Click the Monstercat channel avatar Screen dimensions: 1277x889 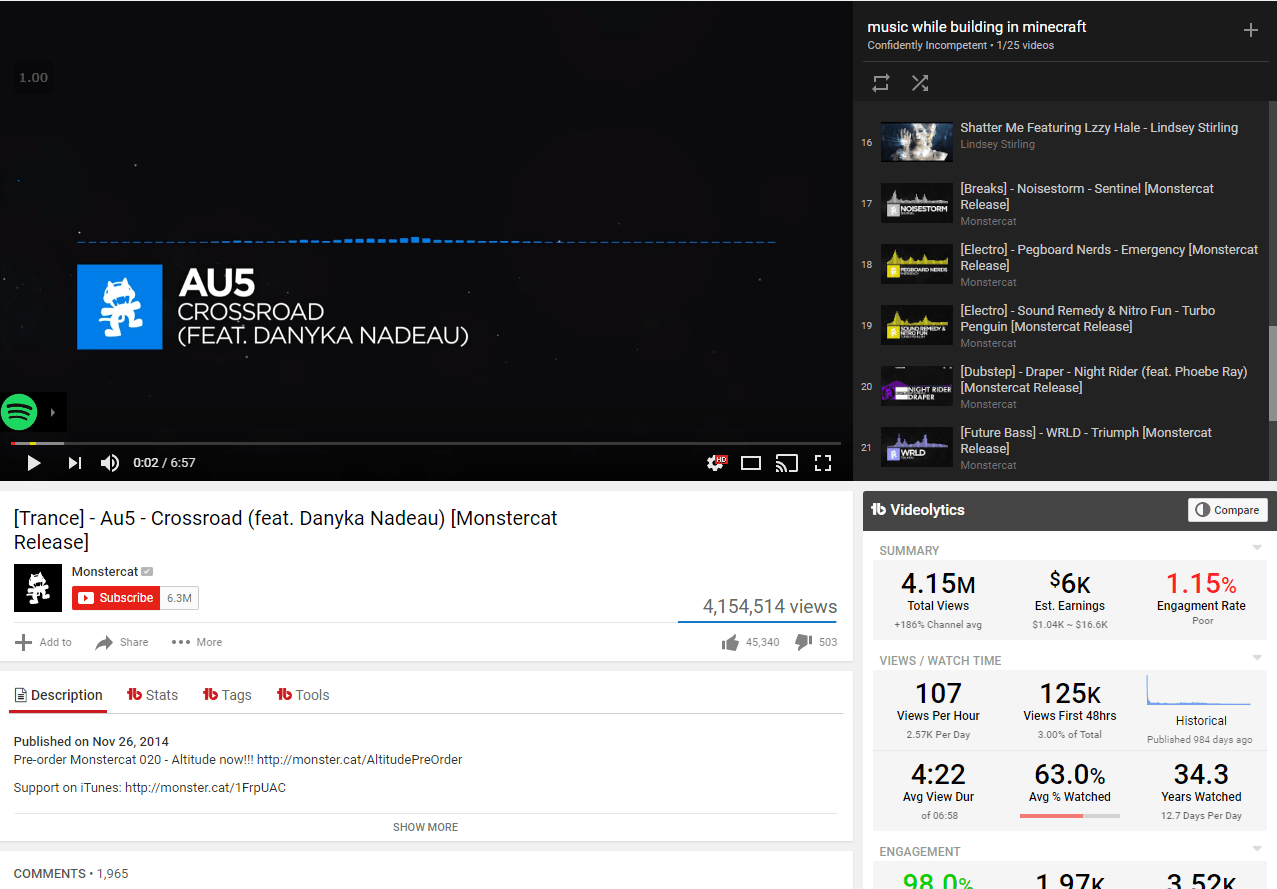click(x=38, y=588)
